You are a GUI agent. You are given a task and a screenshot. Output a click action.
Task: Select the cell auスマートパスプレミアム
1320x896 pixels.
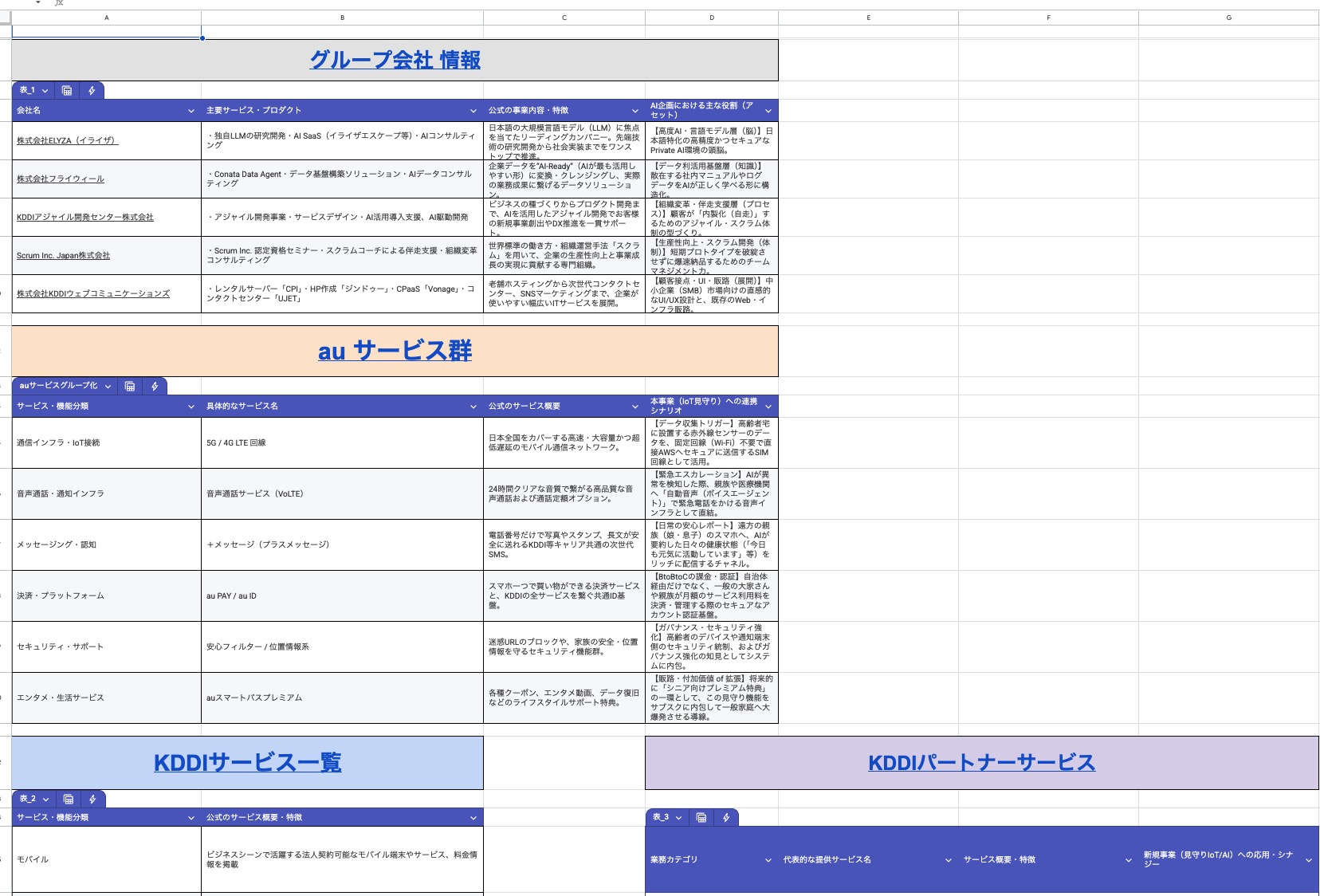point(343,698)
